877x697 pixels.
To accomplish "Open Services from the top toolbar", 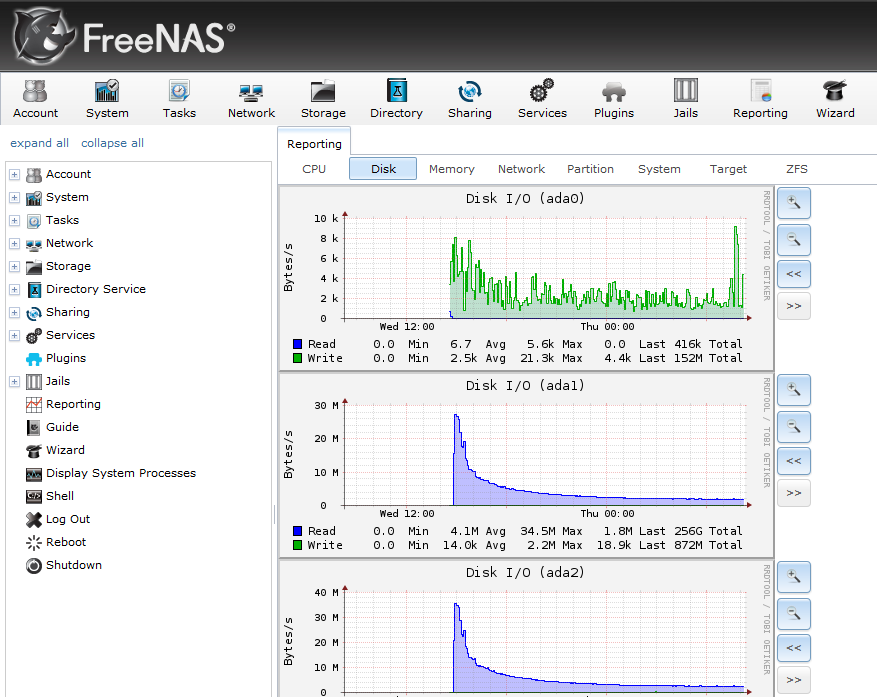I will coord(542,100).
